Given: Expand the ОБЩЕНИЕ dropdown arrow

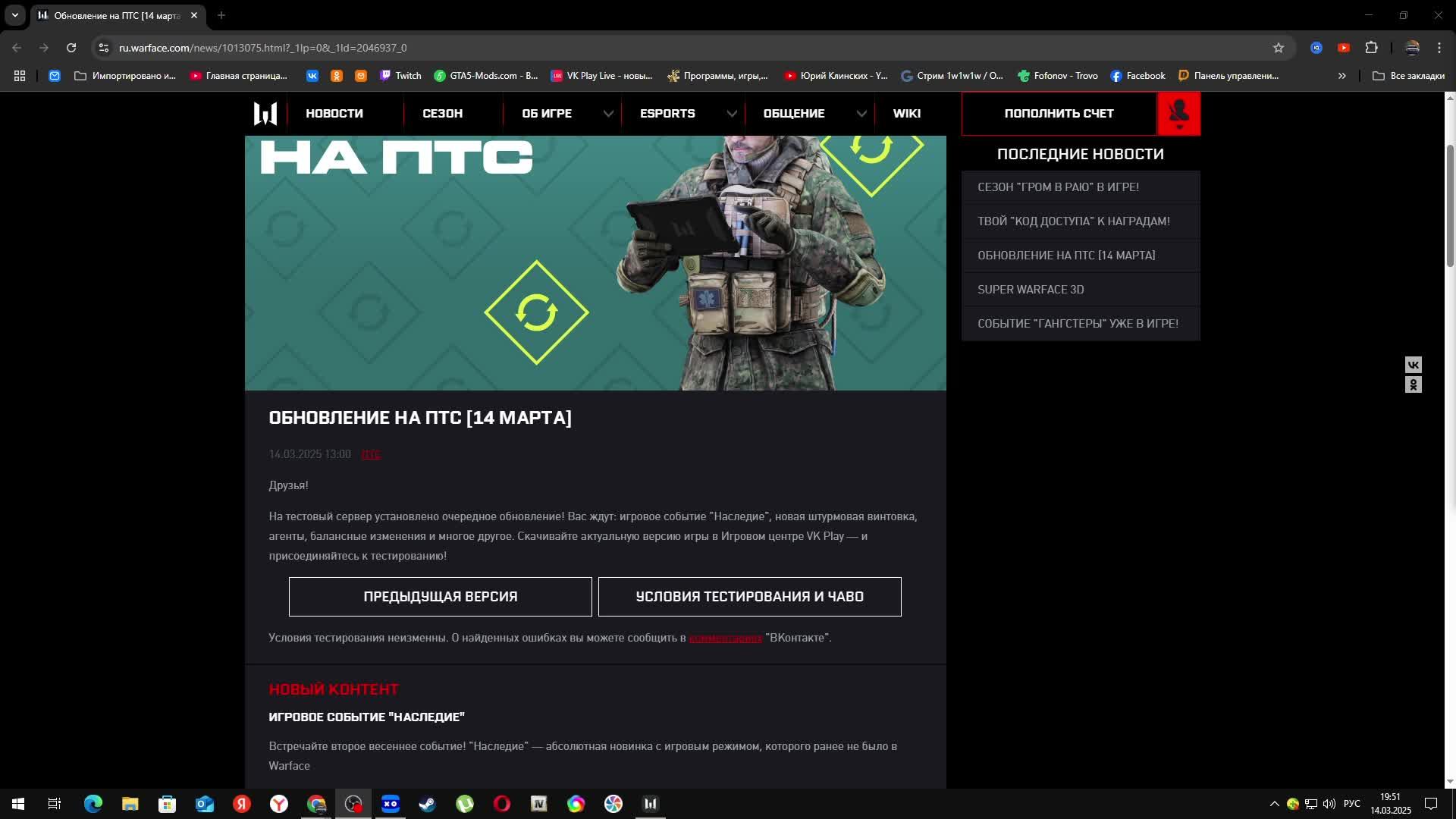Looking at the screenshot, I should 861,114.
